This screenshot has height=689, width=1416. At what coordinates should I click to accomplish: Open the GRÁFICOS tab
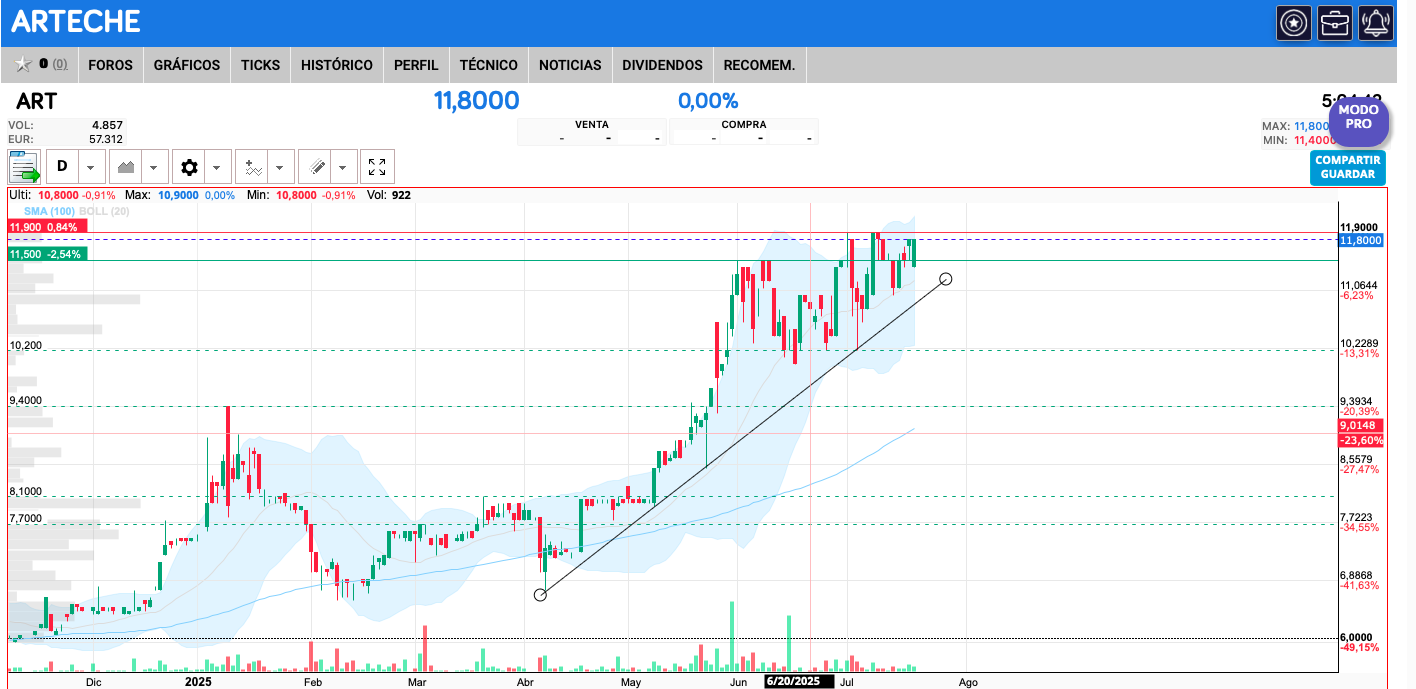coord(187,65)
